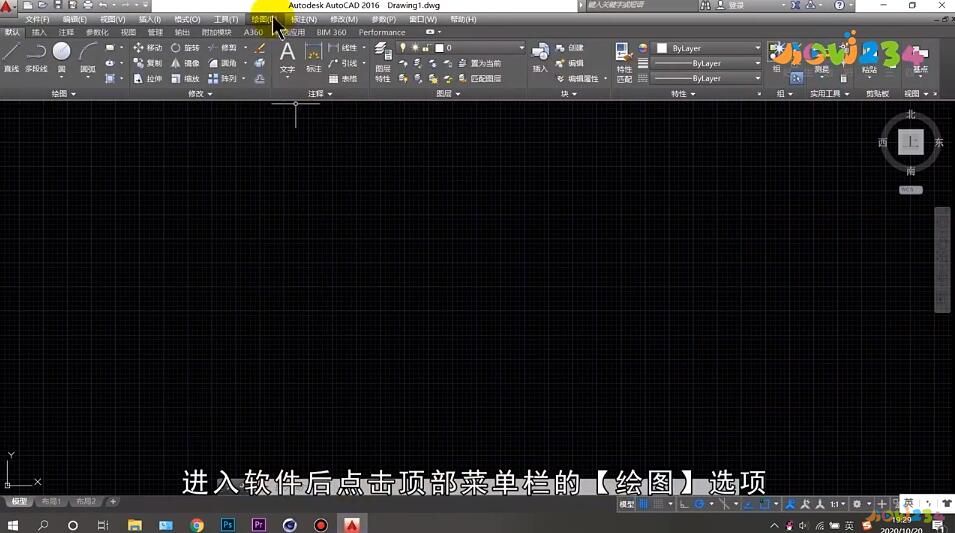Open the annotation scale 1:1 dropdown
955x533 pixels.
[x=838, y=504]
